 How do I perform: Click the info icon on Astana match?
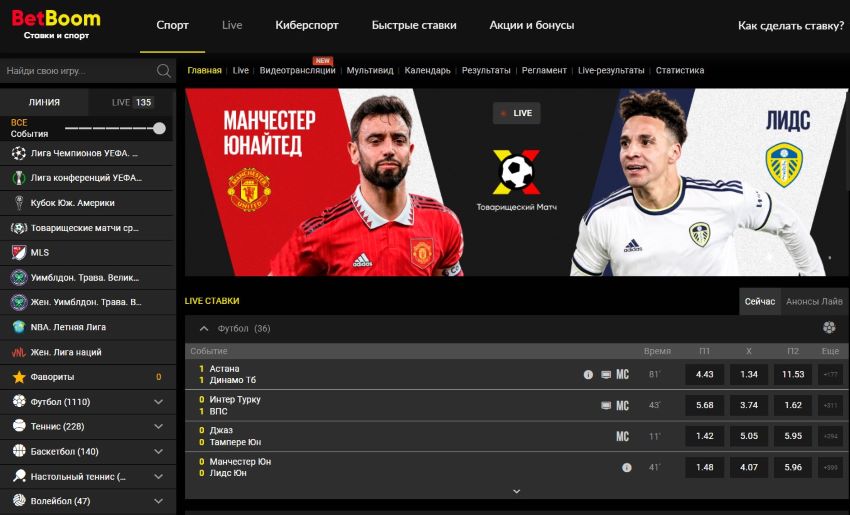(x=588, y=375)
